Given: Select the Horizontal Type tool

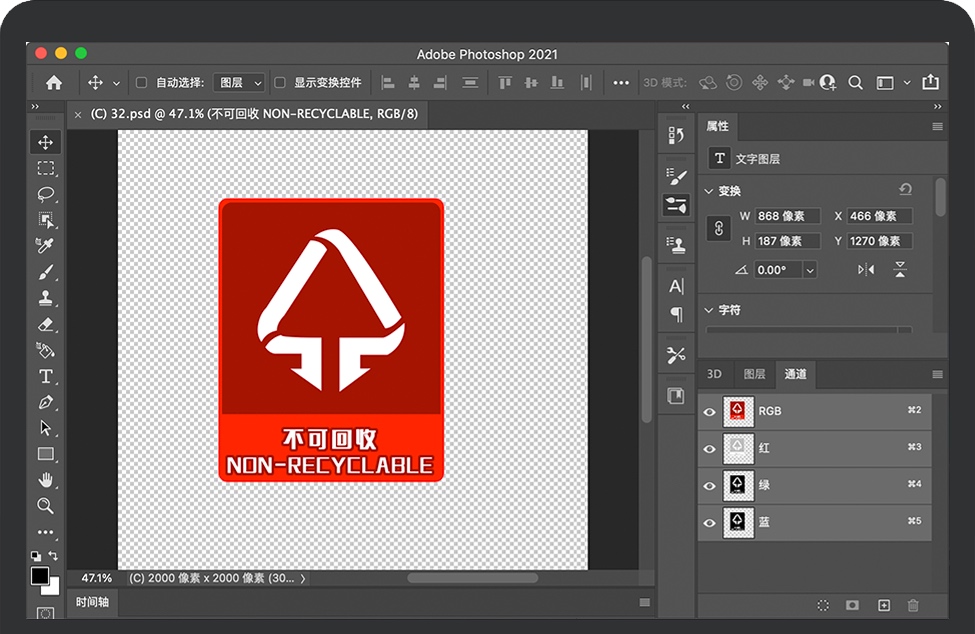Looking at the screenshot, I should 46,376.
